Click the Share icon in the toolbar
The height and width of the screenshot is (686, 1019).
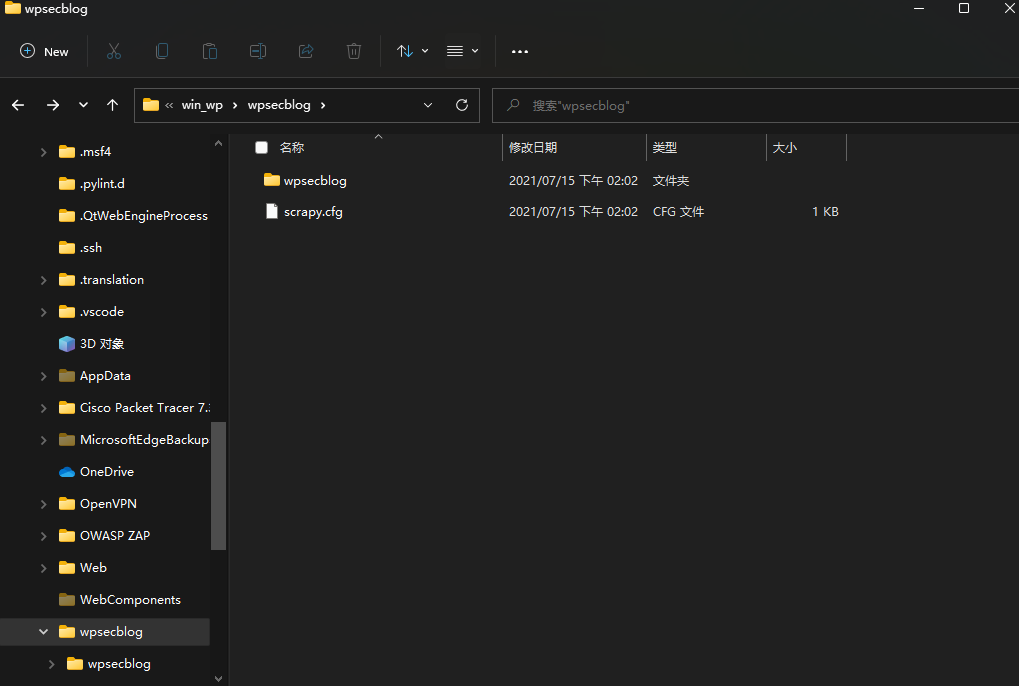point(306,51)
